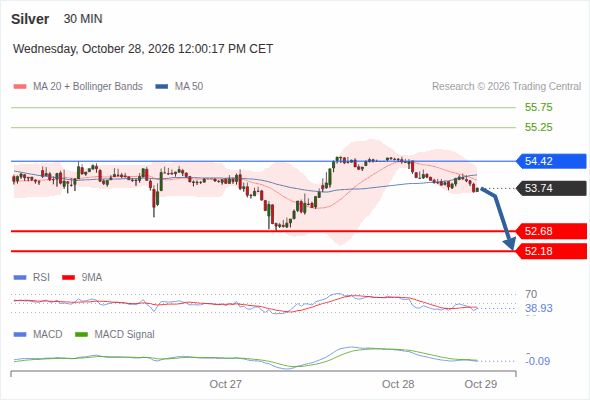Click the Oct 27 date axis label
The width and height of the screenshot is (590, 400).
click(x=225, y=384)
